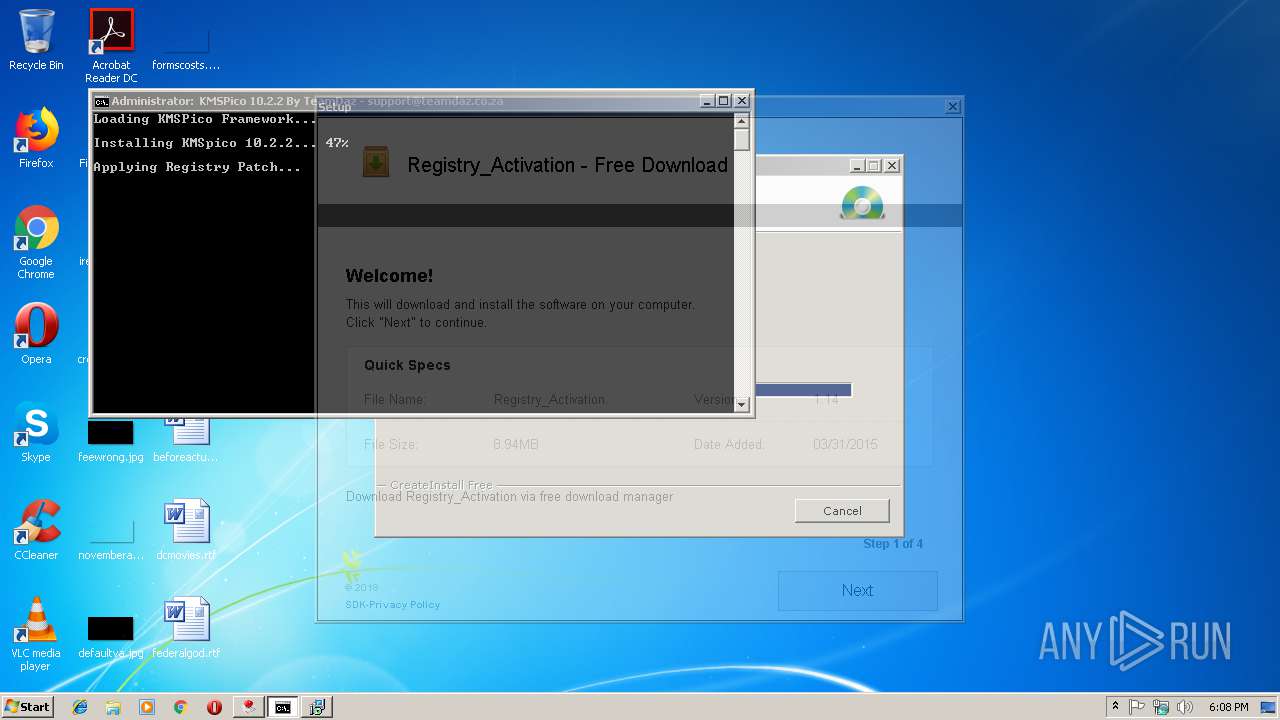Screen dimensions: 1280x720
Task: Click 'Loading KMSPico Framework...' console line
Action: [x=205, y=119]
